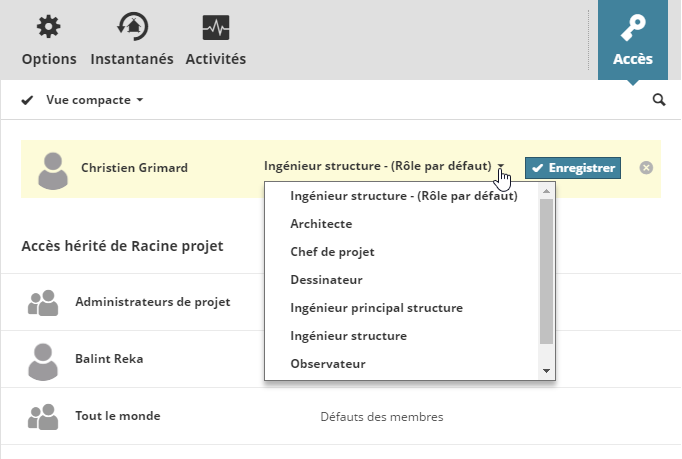Switch to the Accès key tab
Image resolution: width=682 pixels, height=459 pixels.
click(x=632, y=40)
